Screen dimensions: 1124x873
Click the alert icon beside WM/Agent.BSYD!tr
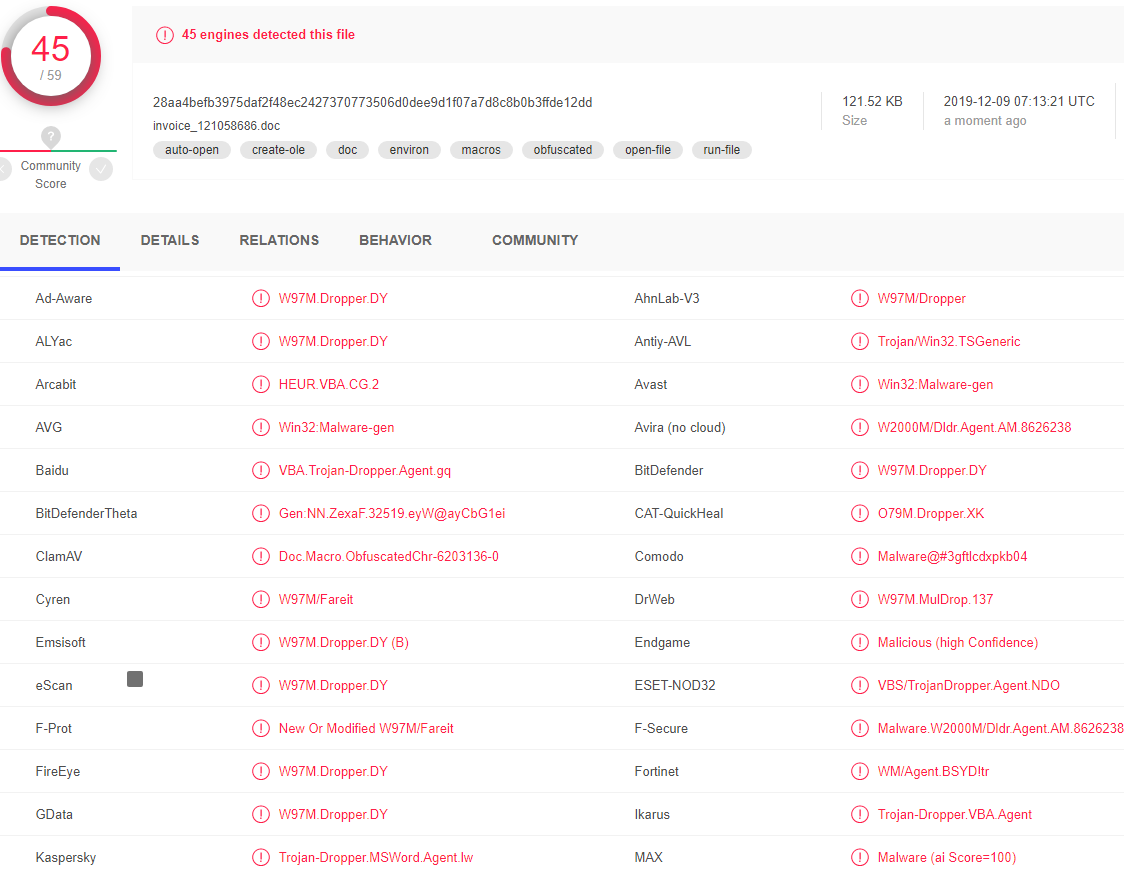[x=859, y=771]
